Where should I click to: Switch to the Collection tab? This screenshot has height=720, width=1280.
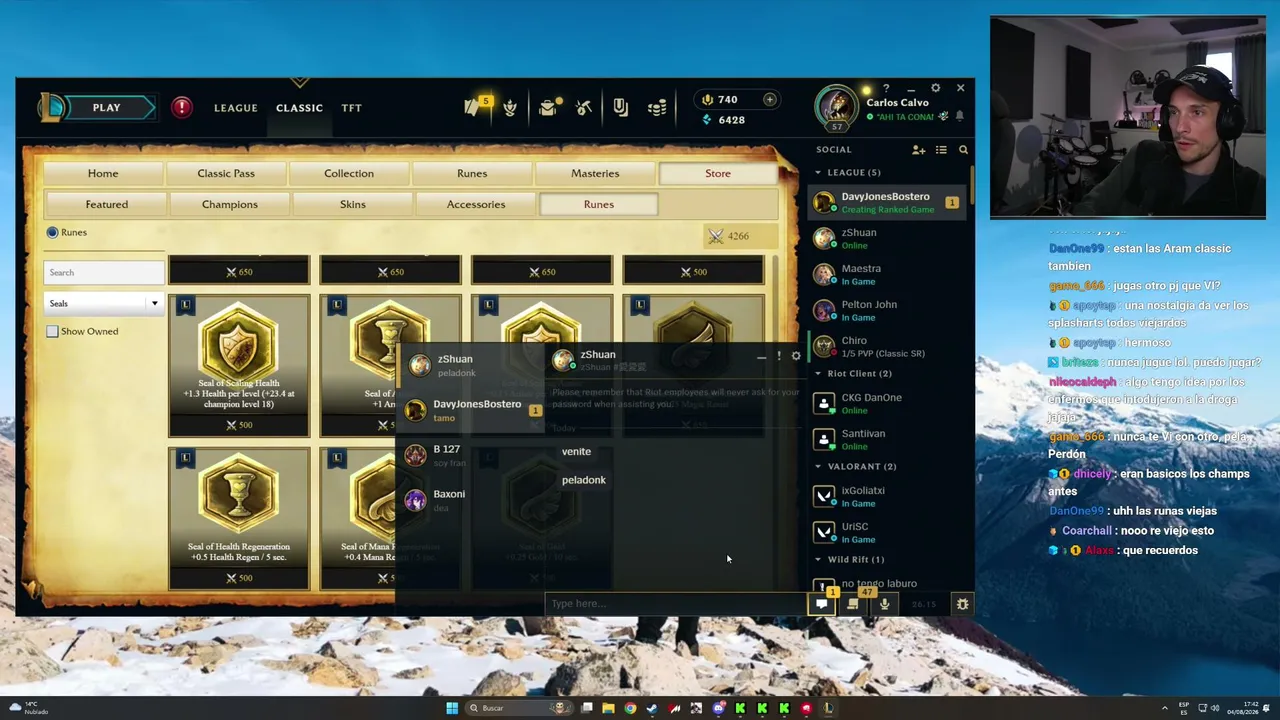[349, 173]
